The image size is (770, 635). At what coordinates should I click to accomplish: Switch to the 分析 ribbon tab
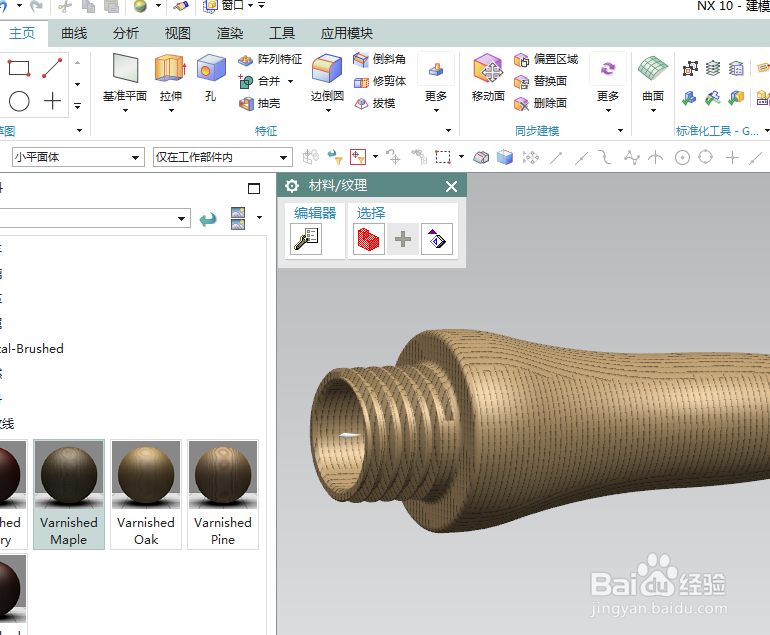click(x=126, y=33)
